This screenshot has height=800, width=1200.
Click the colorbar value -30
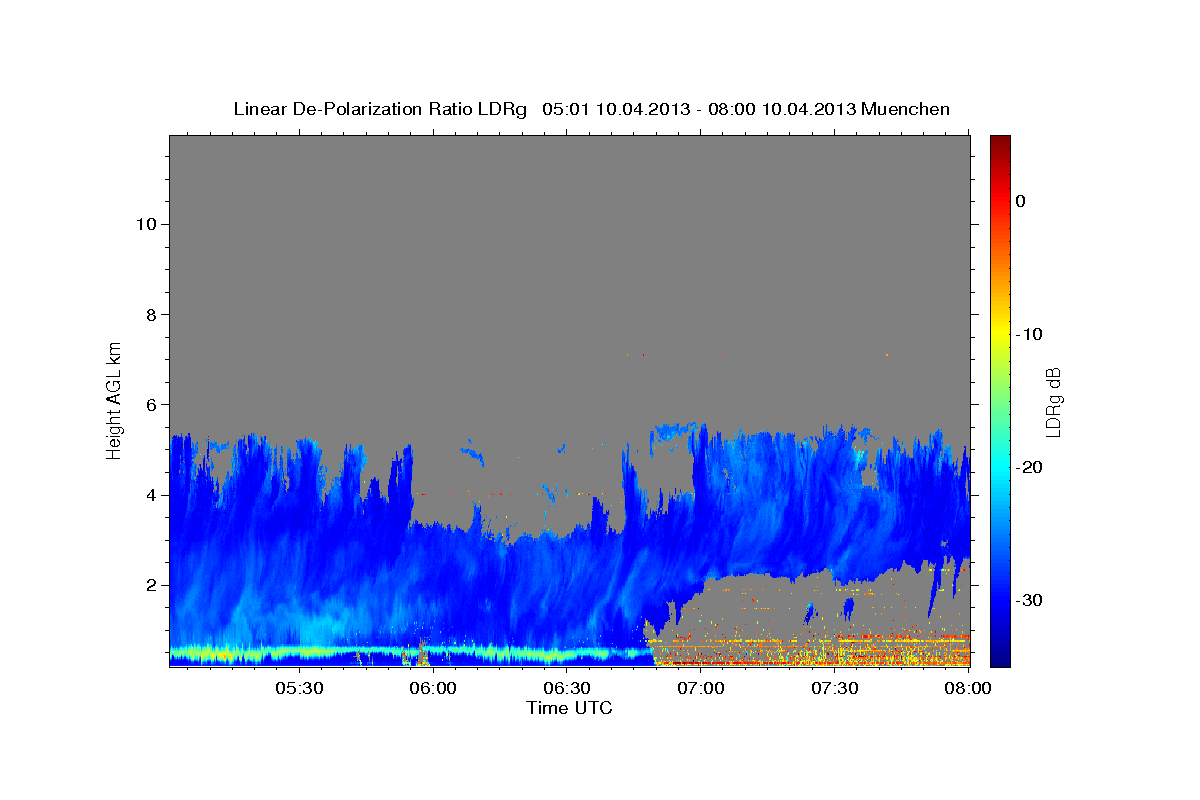[1030, 600]
